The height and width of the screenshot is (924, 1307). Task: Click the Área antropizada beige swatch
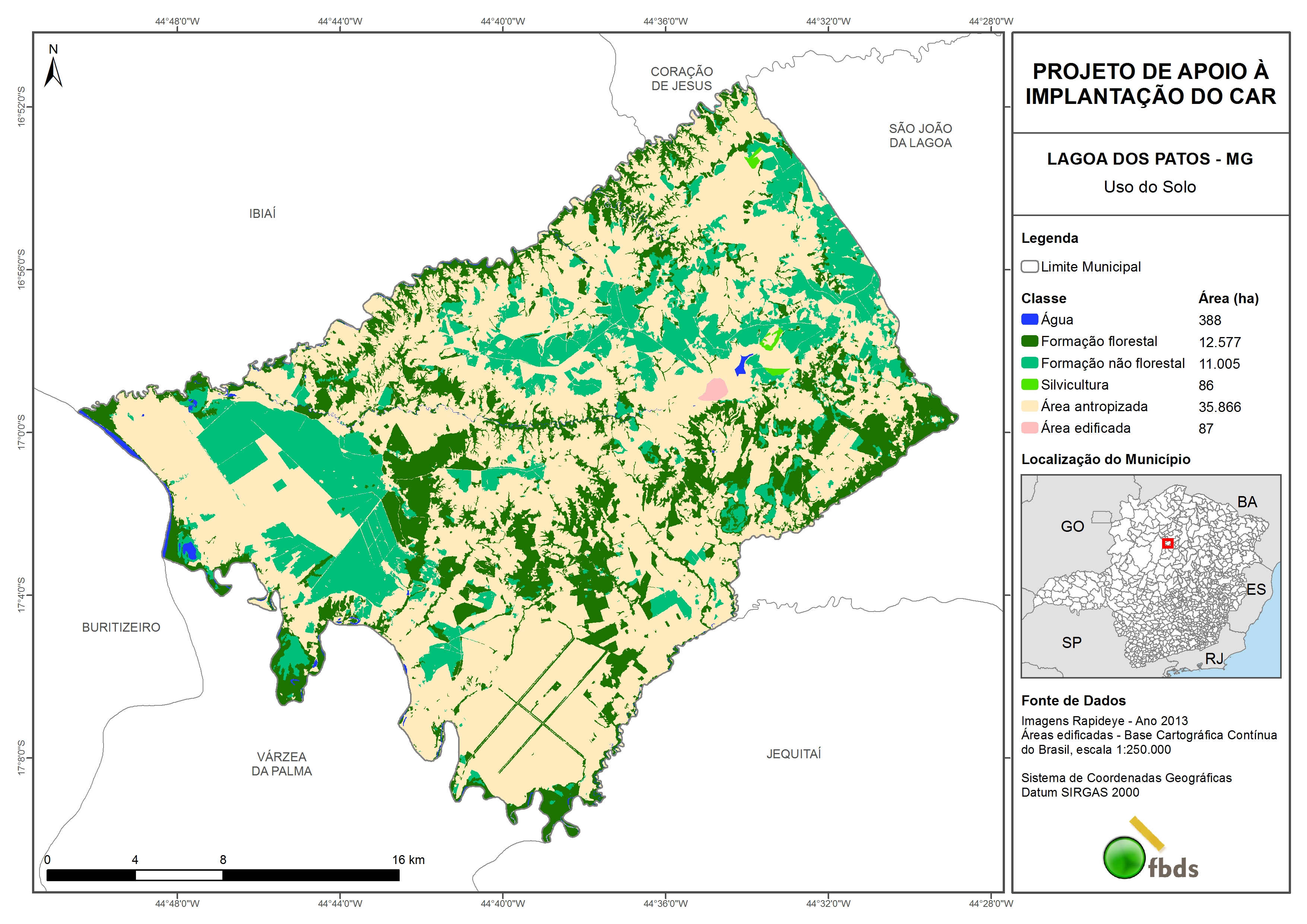click(1029, 406)
